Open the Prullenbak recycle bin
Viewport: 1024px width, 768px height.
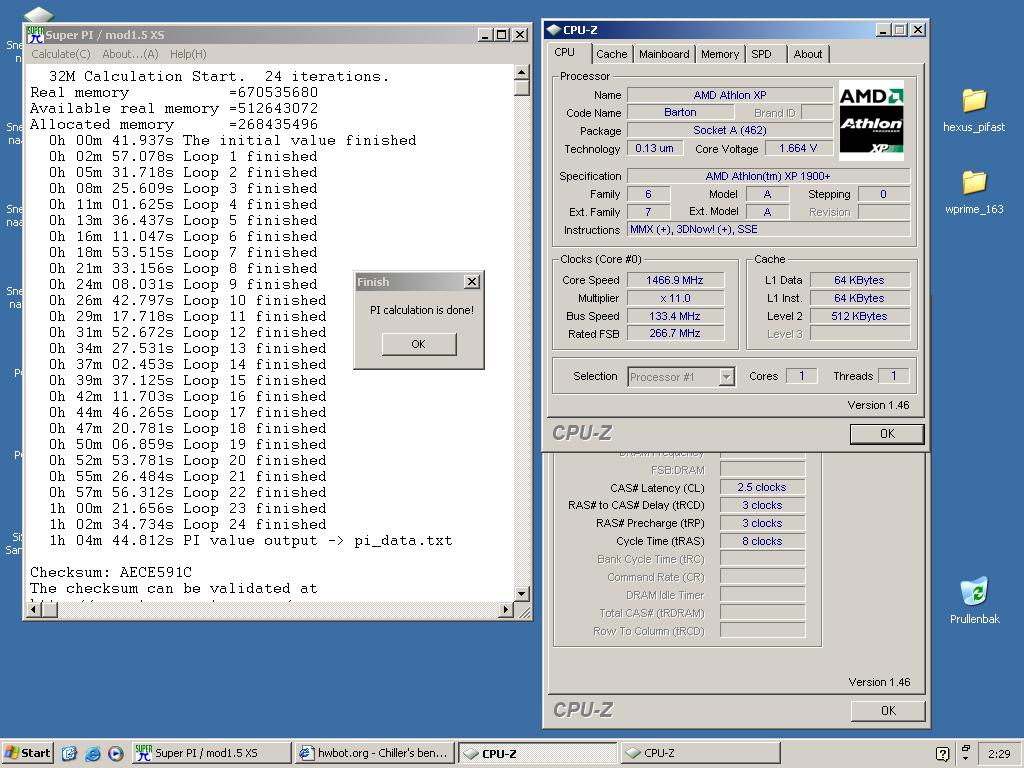click(974, 601)
